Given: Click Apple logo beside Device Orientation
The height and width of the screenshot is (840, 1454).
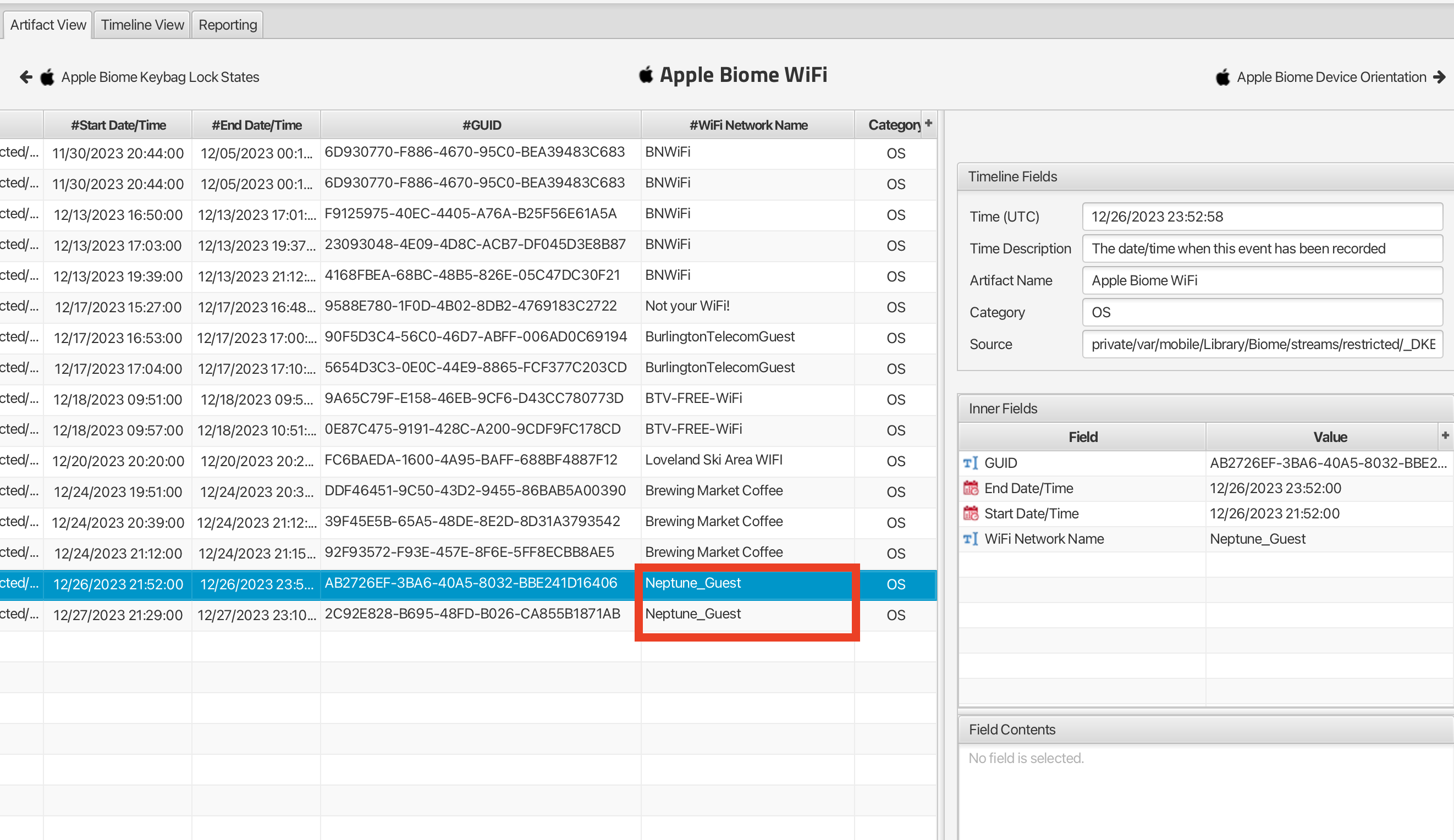Looking at the screenshot, I should [x=1222, y=77].
